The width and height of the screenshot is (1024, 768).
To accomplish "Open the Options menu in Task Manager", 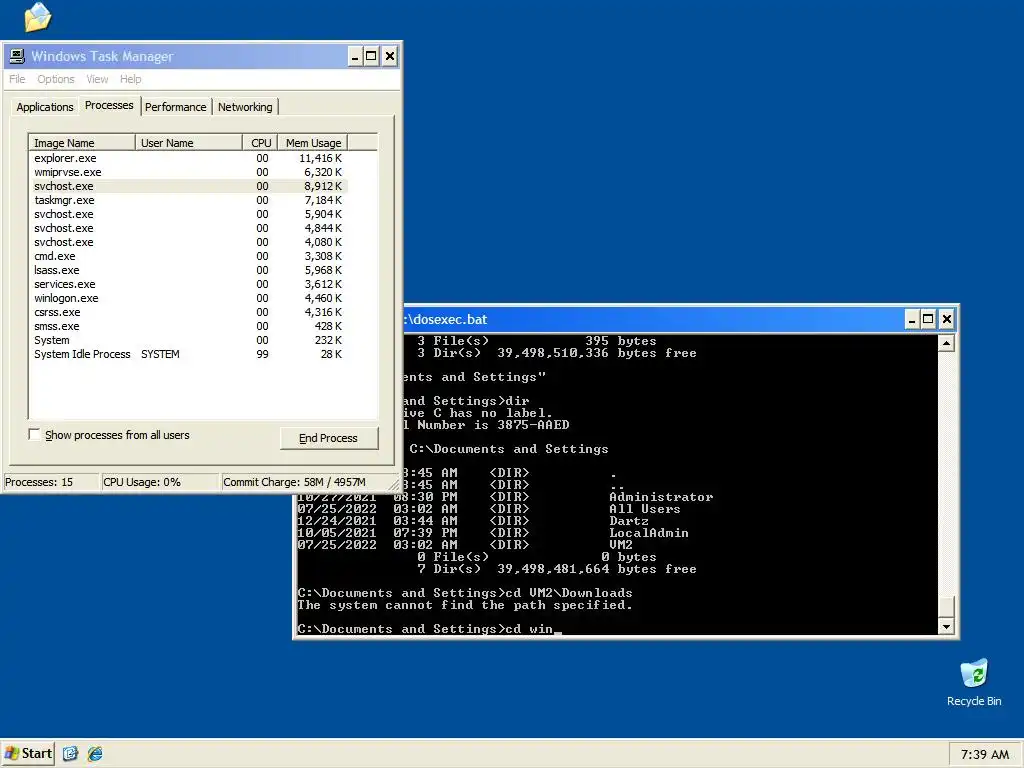I will tap(56, 79).
